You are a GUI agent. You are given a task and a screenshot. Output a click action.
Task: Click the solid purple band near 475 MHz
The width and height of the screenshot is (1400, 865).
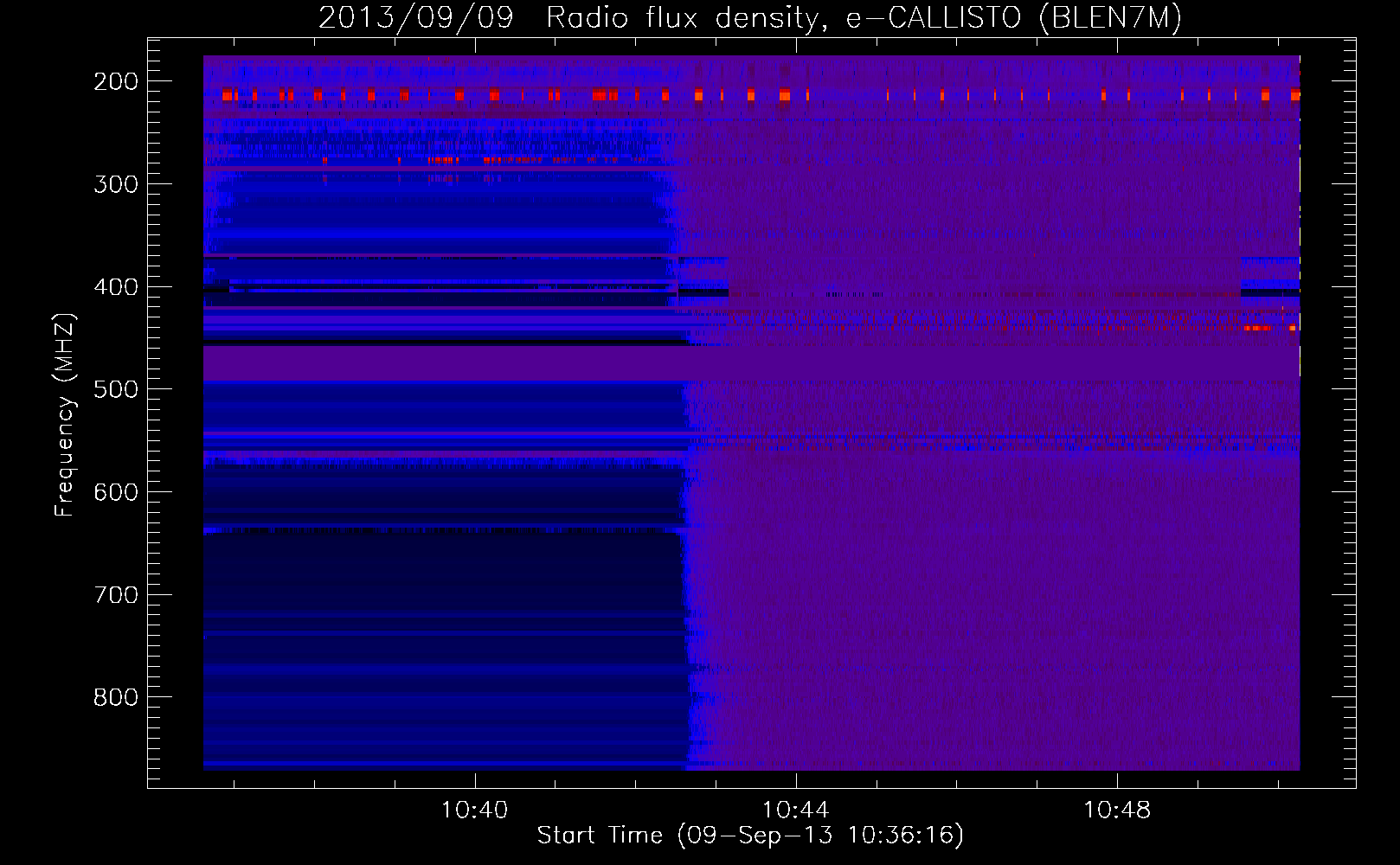click(x=751, y=363)
